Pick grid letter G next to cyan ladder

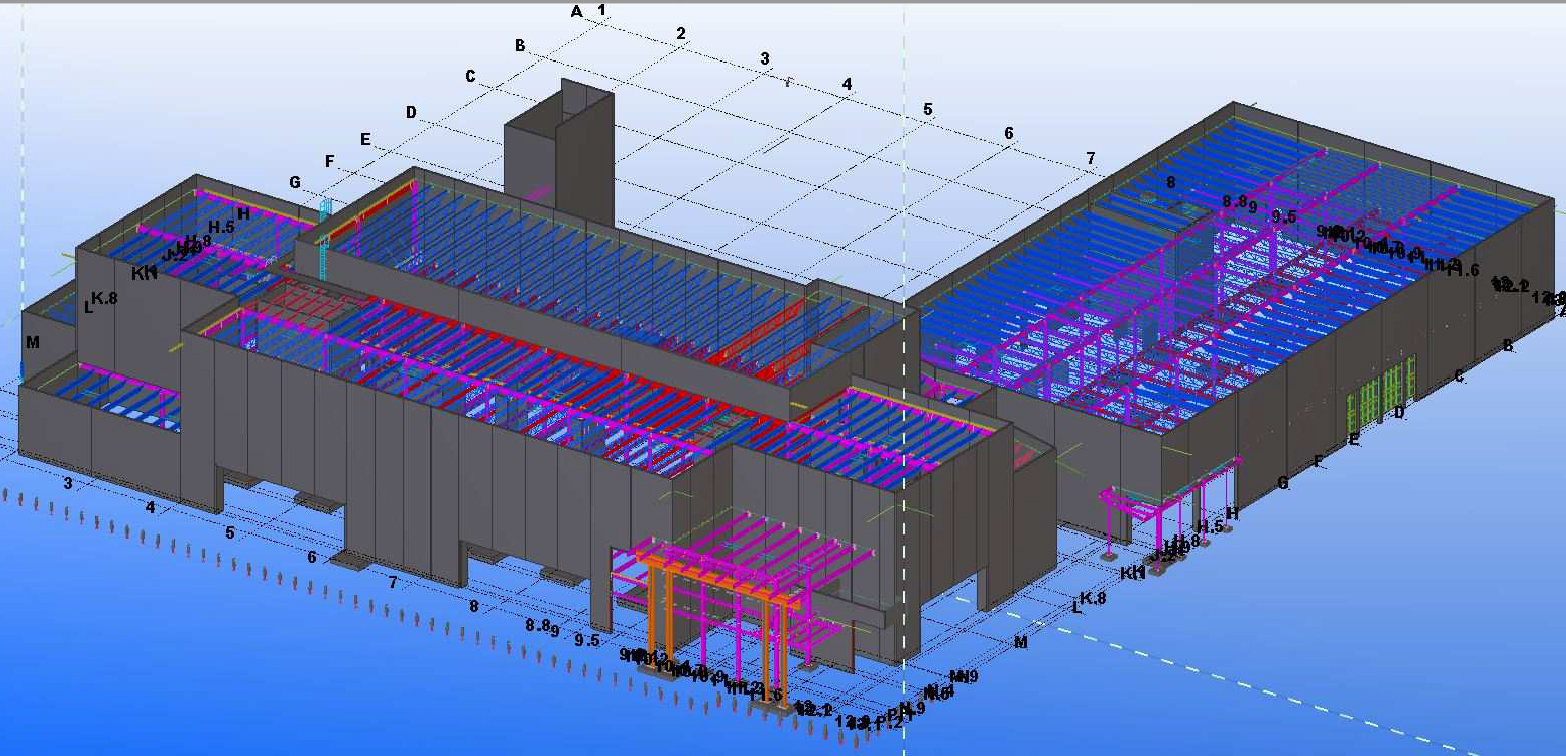coord(294,182)
